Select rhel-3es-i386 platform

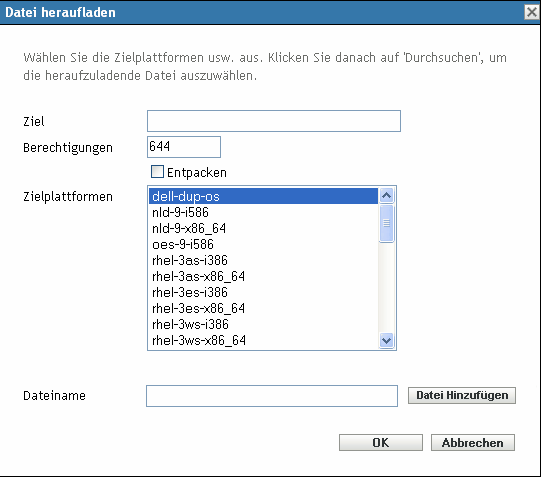coord(264,292)
